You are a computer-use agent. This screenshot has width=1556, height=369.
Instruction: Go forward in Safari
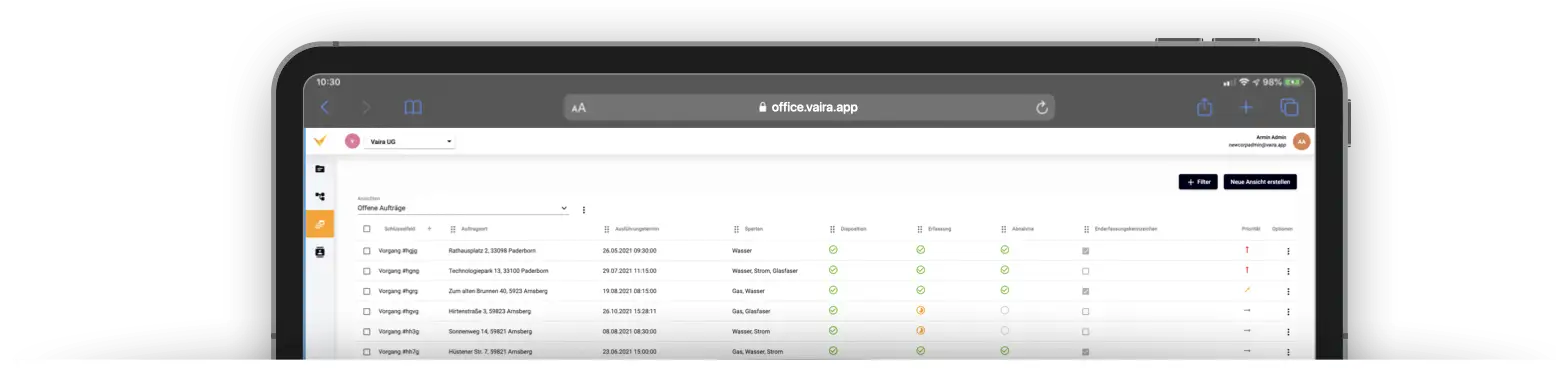366,107
